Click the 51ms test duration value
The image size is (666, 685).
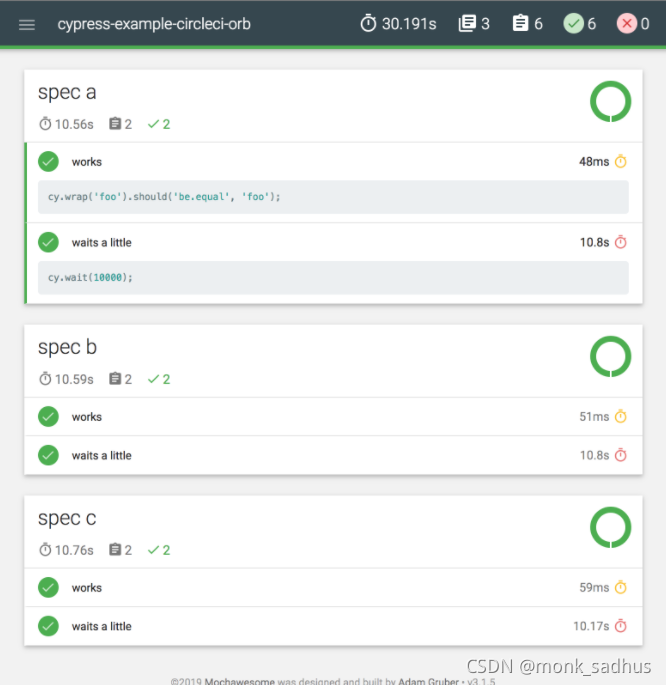pos(594,417)
